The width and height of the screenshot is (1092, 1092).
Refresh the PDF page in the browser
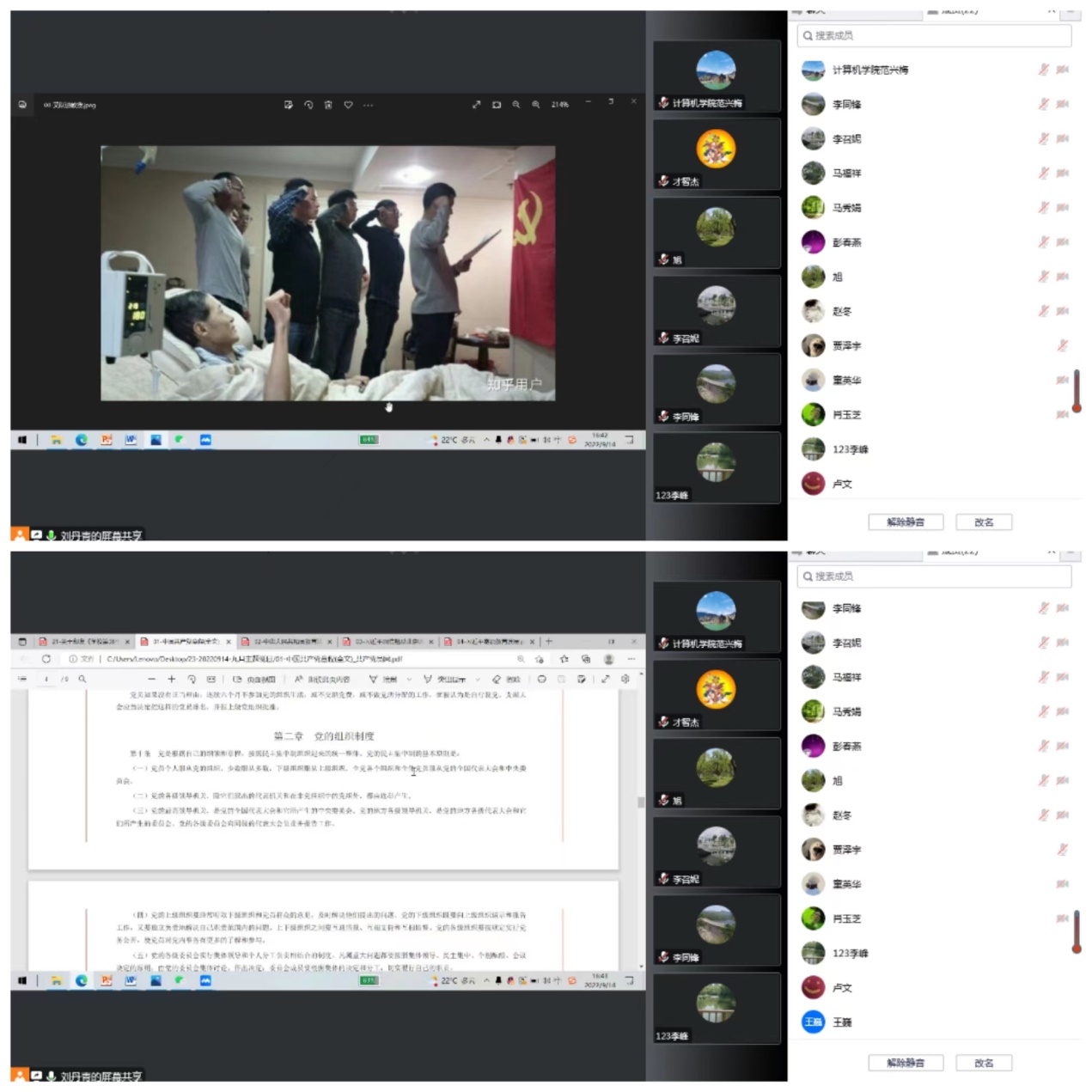click(x=46, y=659)
